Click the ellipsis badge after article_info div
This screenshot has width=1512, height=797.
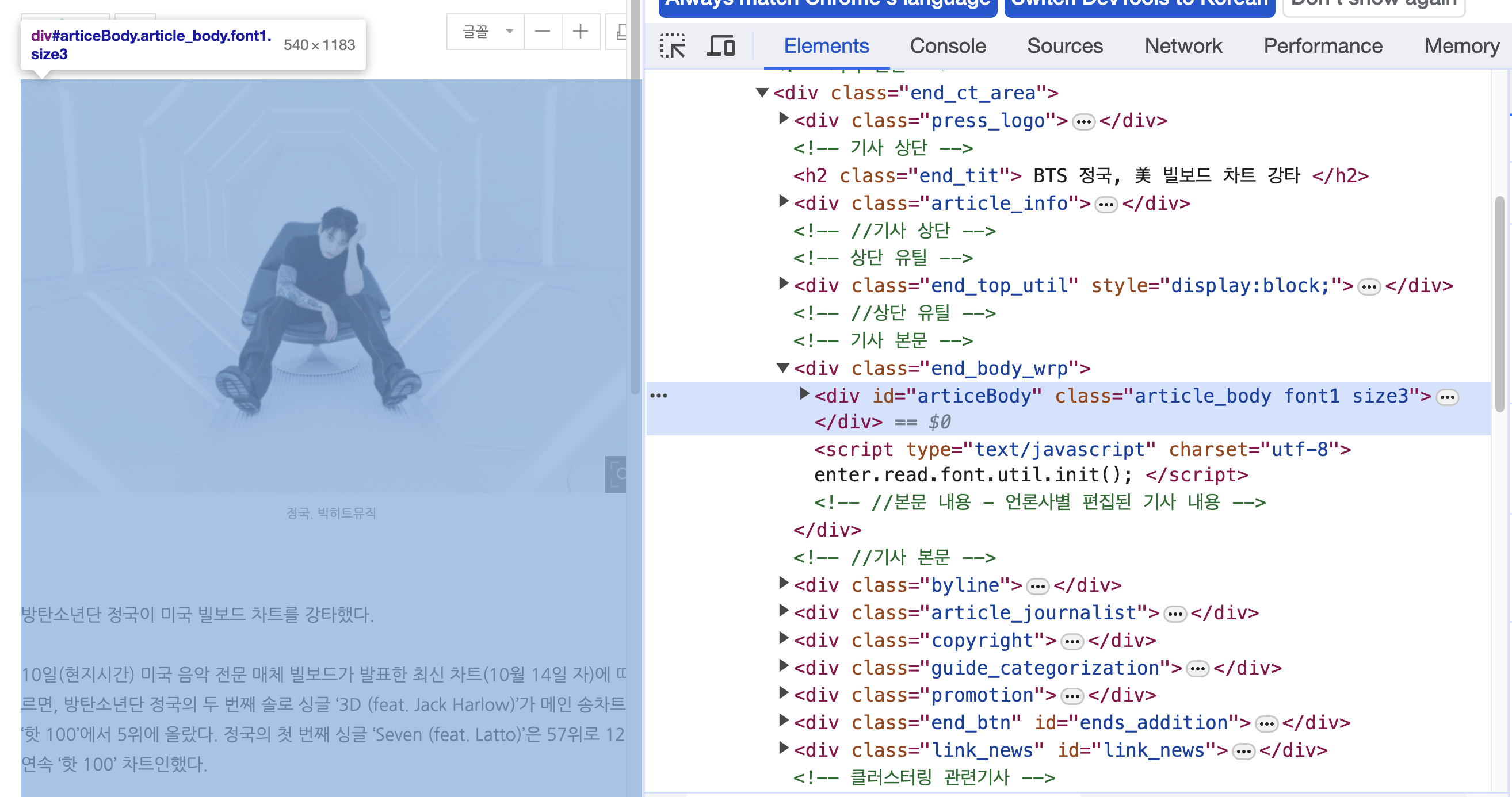[1106, 205]
